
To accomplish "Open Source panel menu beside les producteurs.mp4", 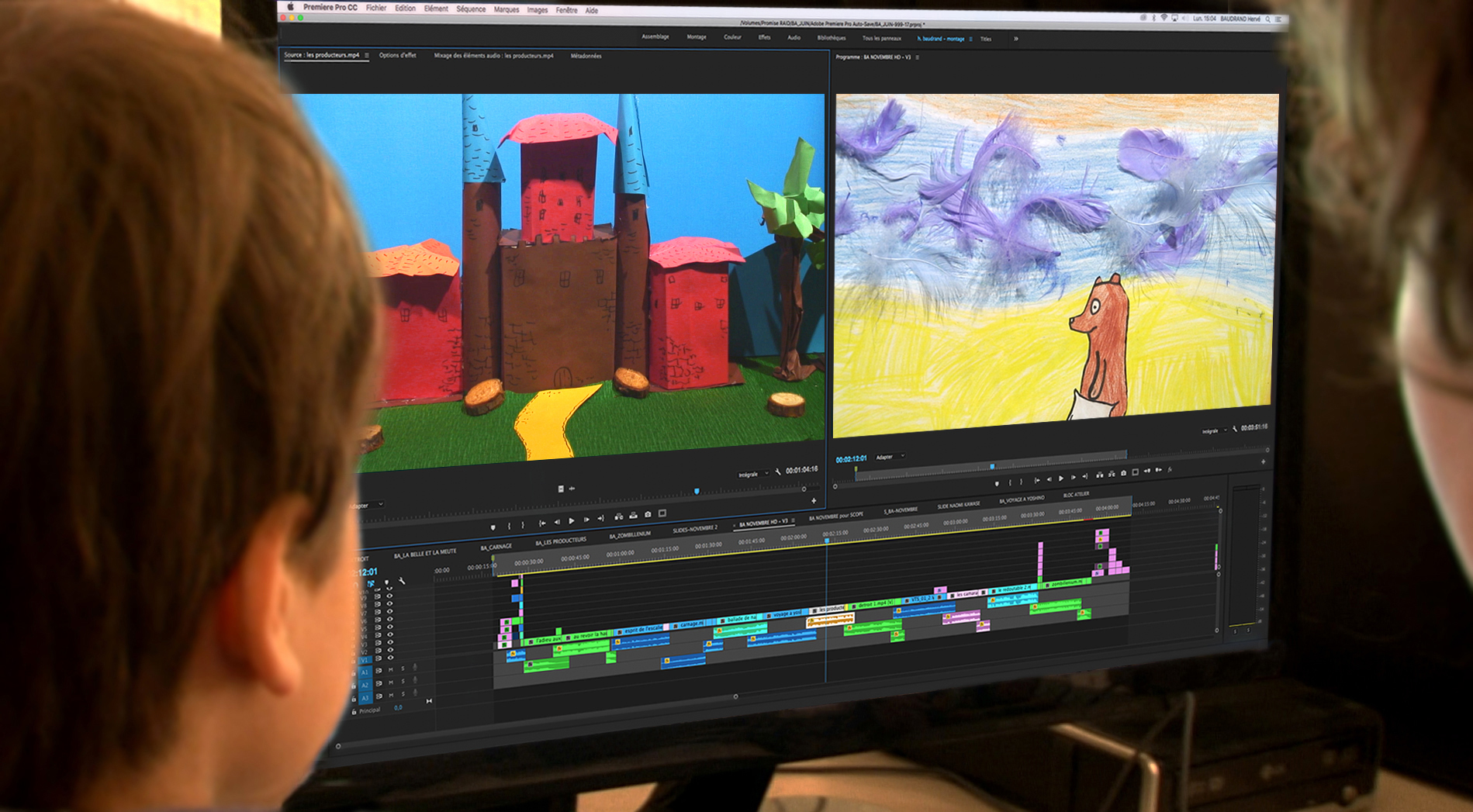I will click(x=367, y=56).
